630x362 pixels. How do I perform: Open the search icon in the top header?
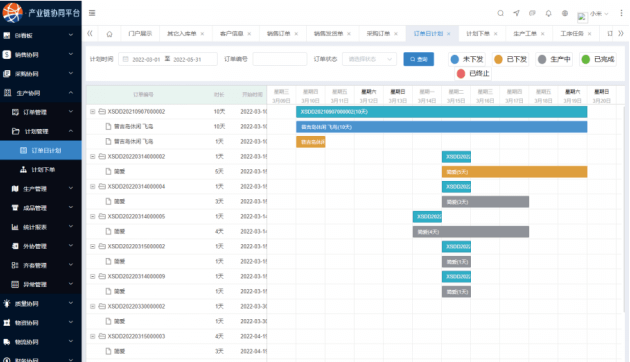[501, 13]
